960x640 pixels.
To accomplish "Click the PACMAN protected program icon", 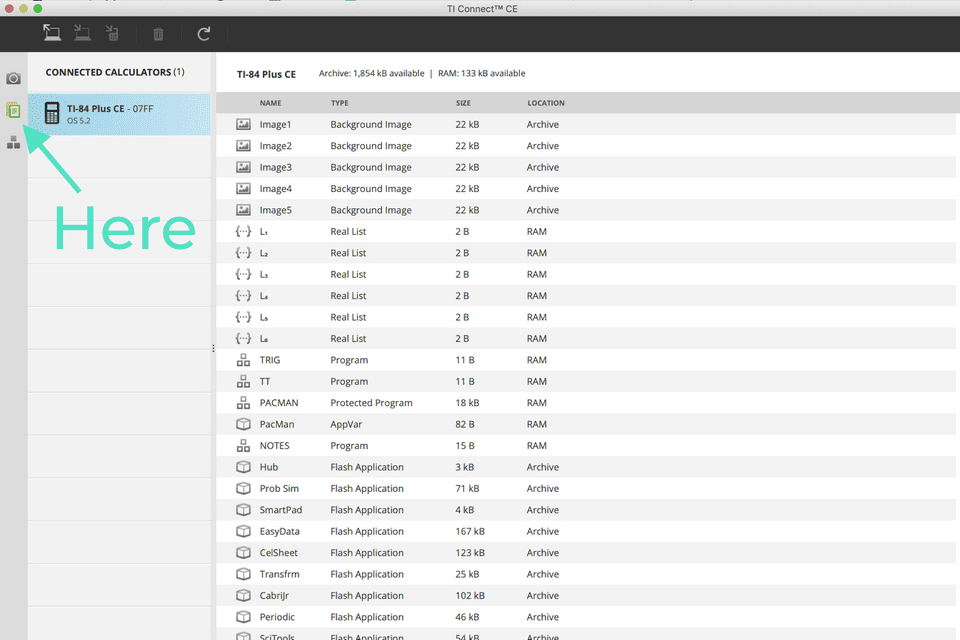I will [243, 403].
